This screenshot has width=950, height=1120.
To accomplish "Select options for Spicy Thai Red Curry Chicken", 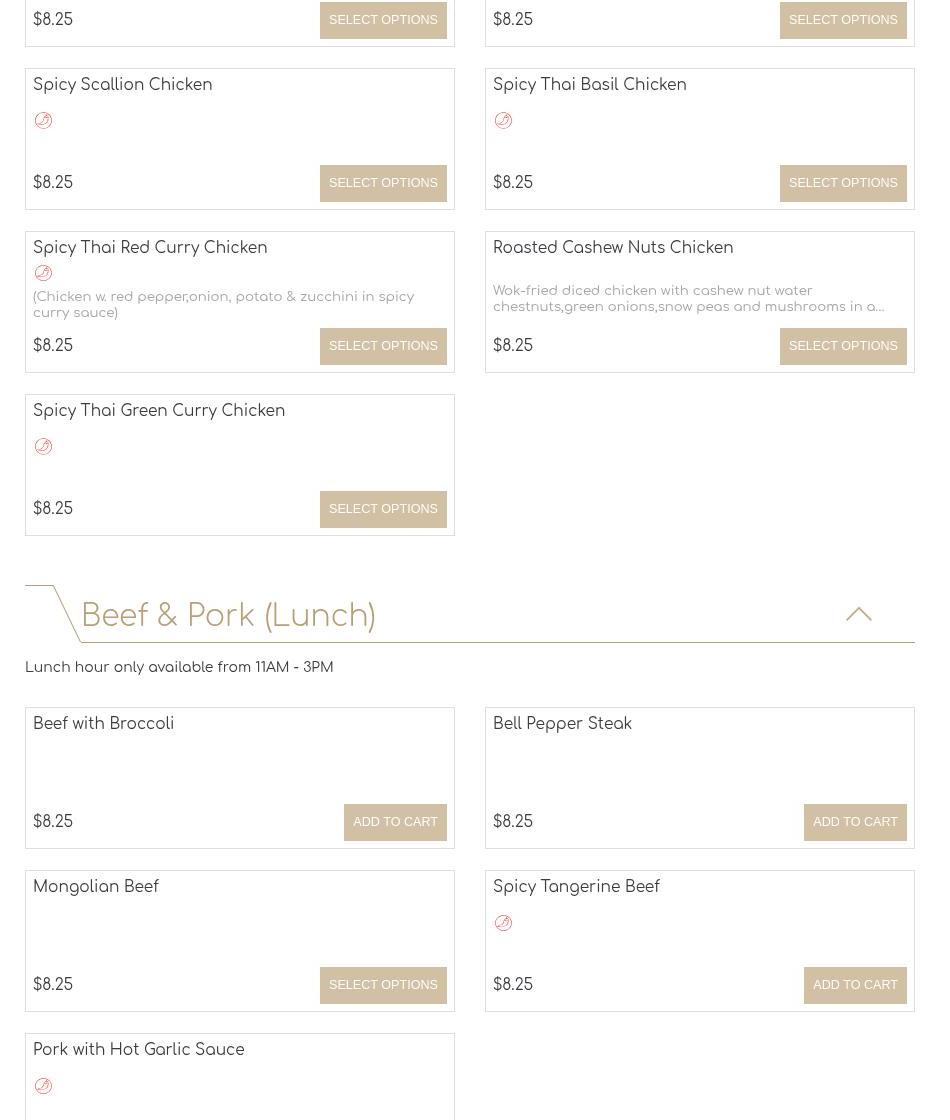I will point(383,346).
